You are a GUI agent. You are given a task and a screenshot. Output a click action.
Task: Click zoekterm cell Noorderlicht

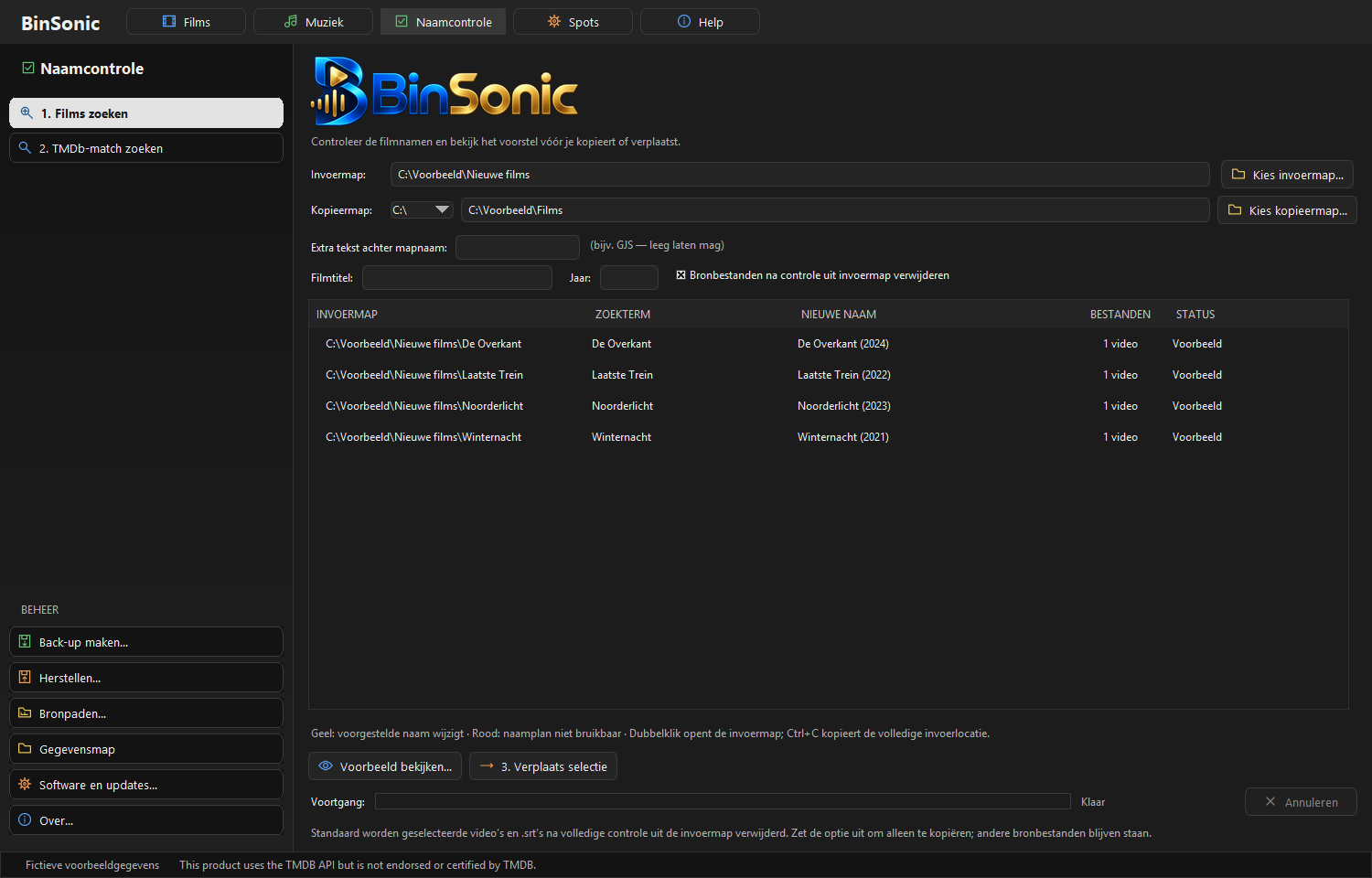[x=622, y=406]
